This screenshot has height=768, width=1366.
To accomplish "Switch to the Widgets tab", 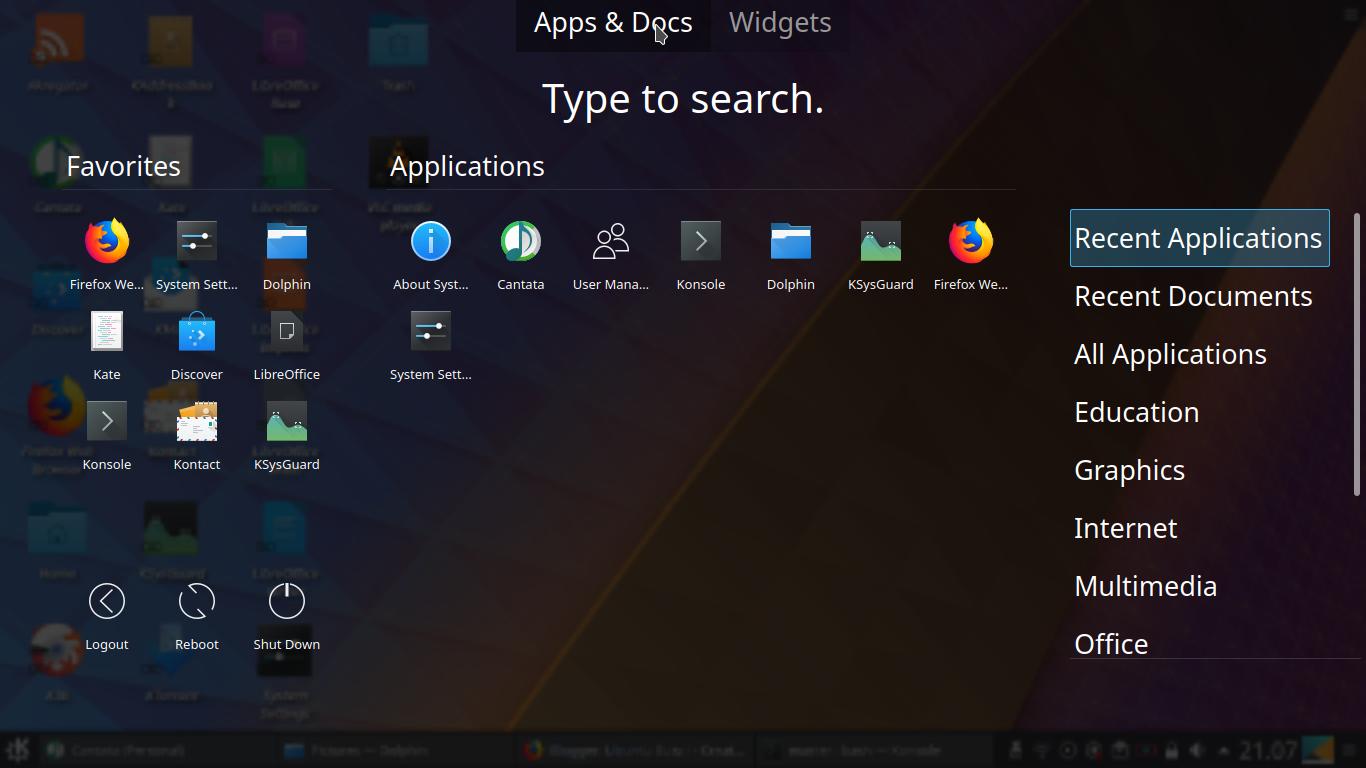I will (x=779, y=22).
